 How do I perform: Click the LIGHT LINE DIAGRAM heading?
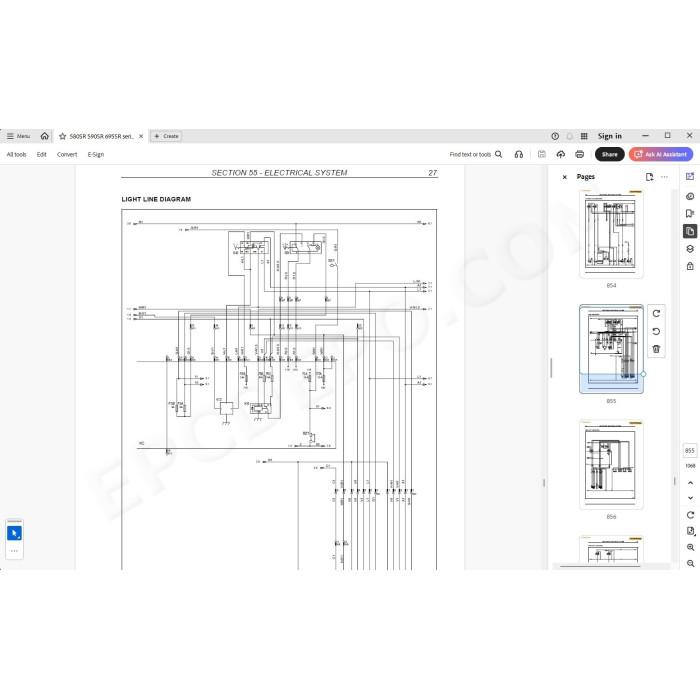156,199
